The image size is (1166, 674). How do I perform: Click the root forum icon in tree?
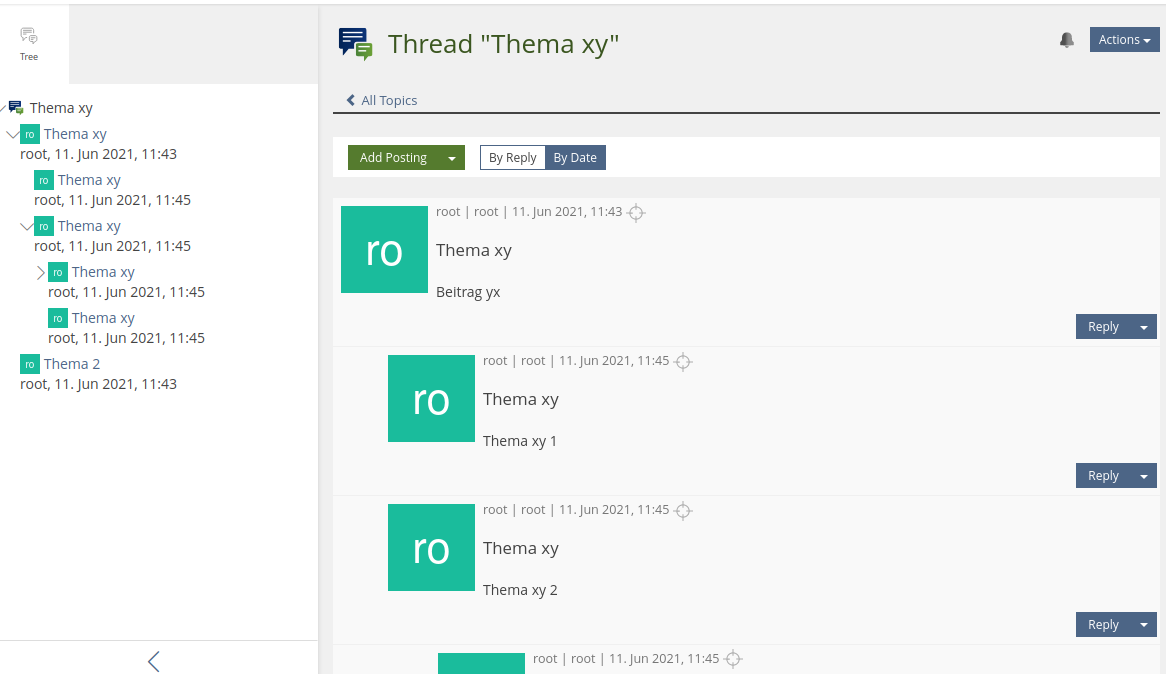[x=16, y=108]
